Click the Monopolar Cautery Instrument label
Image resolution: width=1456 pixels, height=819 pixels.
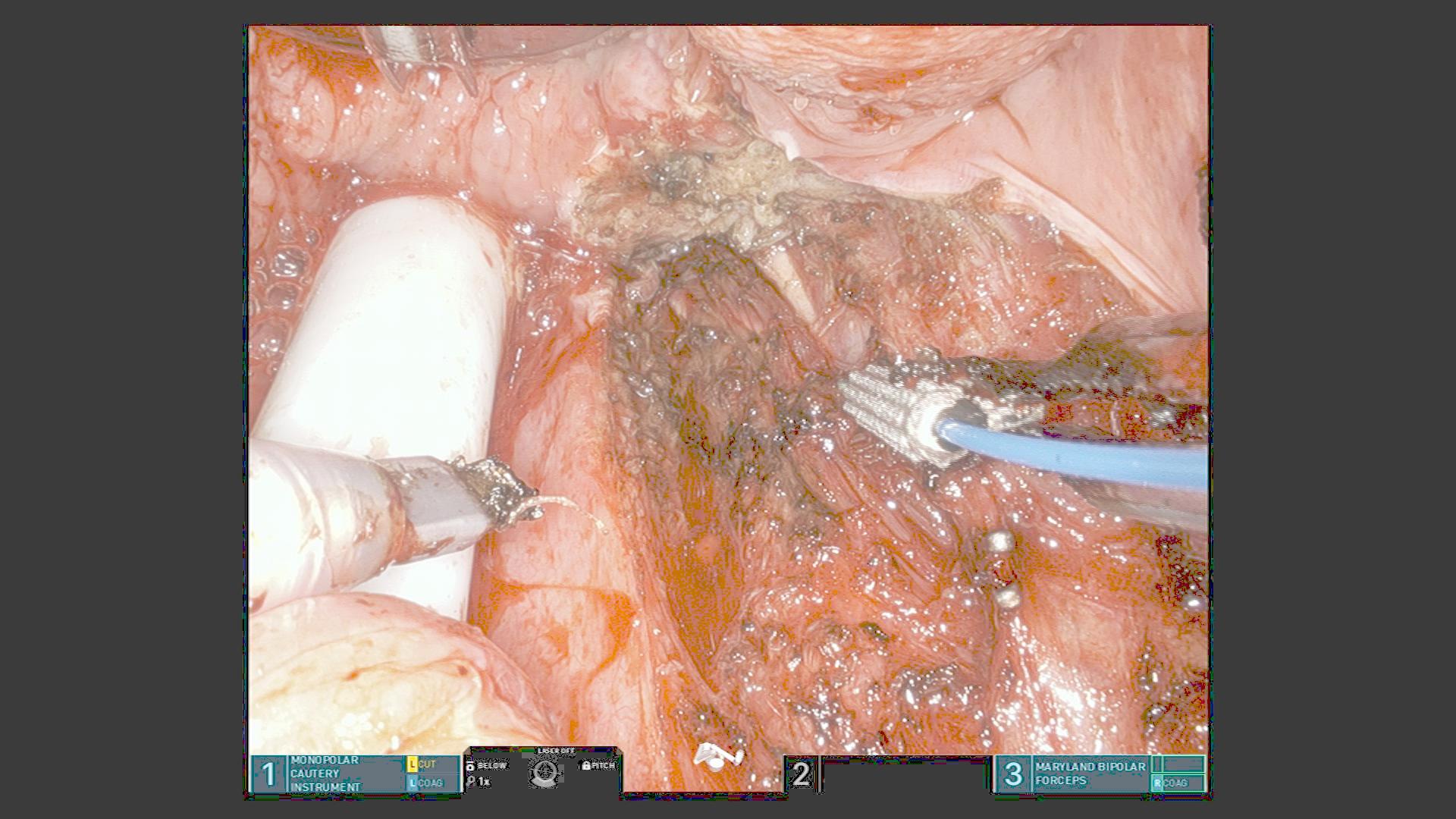325,774
